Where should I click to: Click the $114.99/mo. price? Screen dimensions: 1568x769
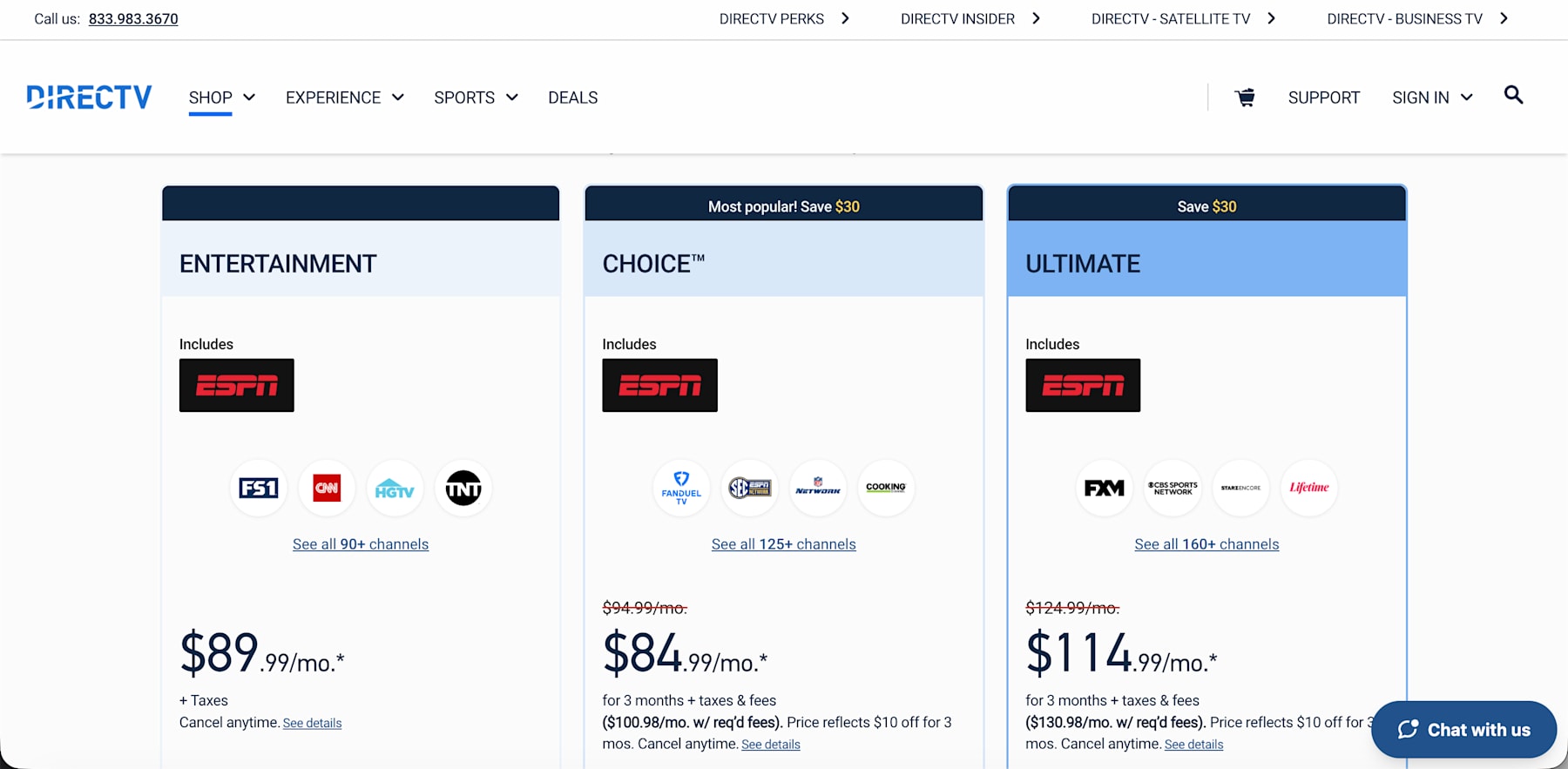[1121, 654]
